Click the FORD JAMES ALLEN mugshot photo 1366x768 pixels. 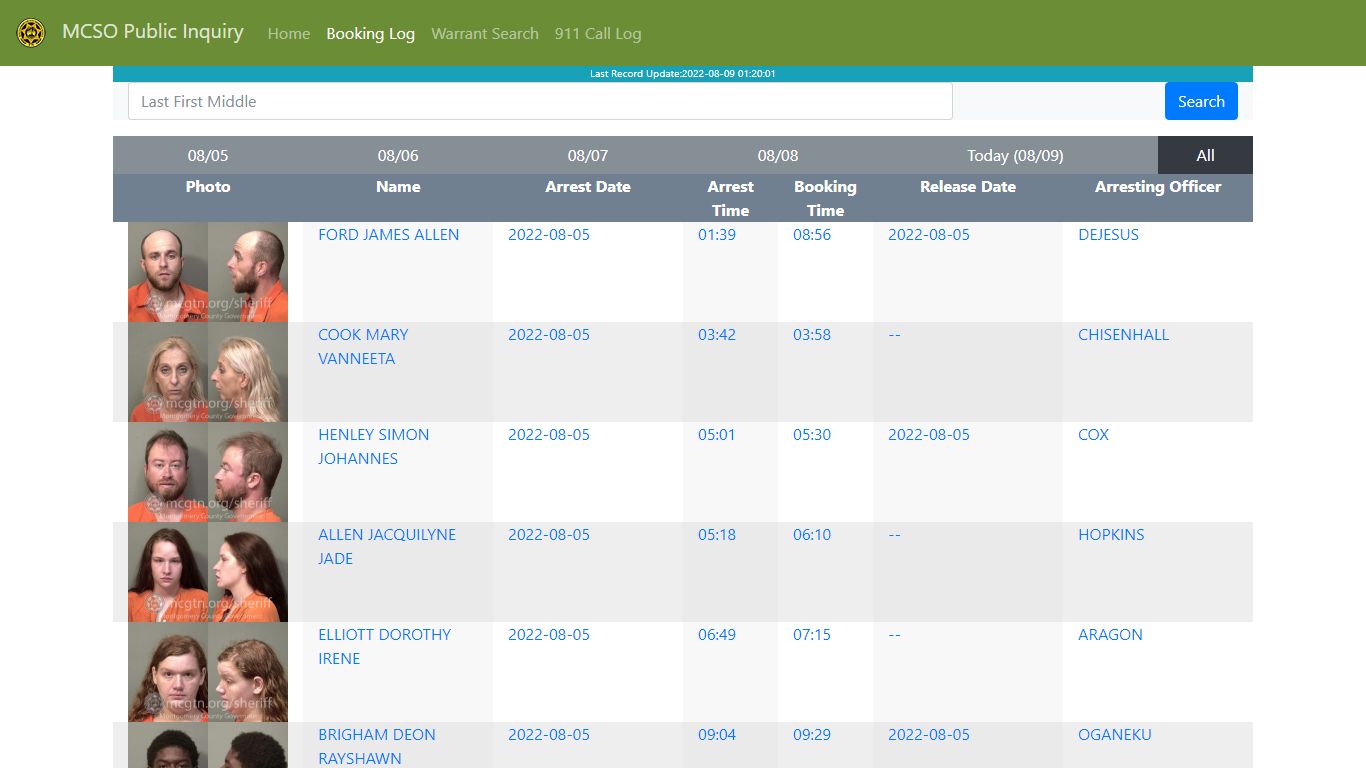[x=208, y=272]
